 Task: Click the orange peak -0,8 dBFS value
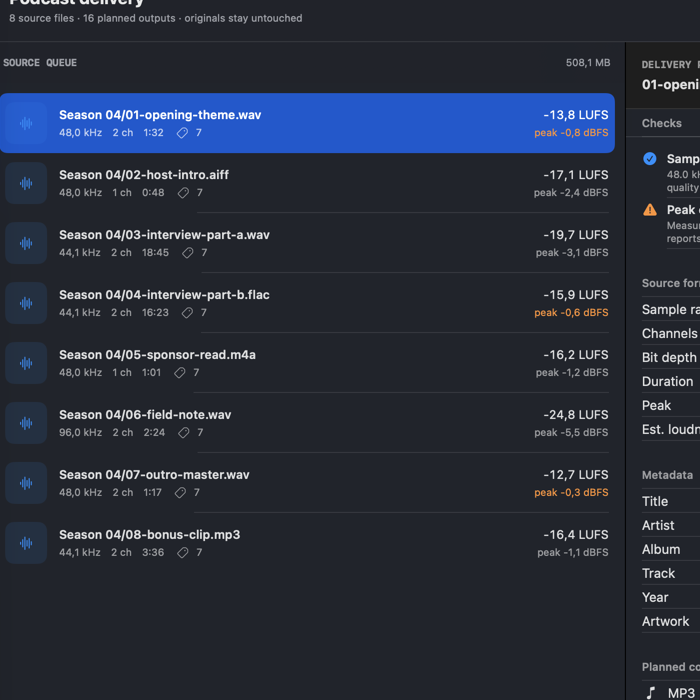tap(571, 133)
